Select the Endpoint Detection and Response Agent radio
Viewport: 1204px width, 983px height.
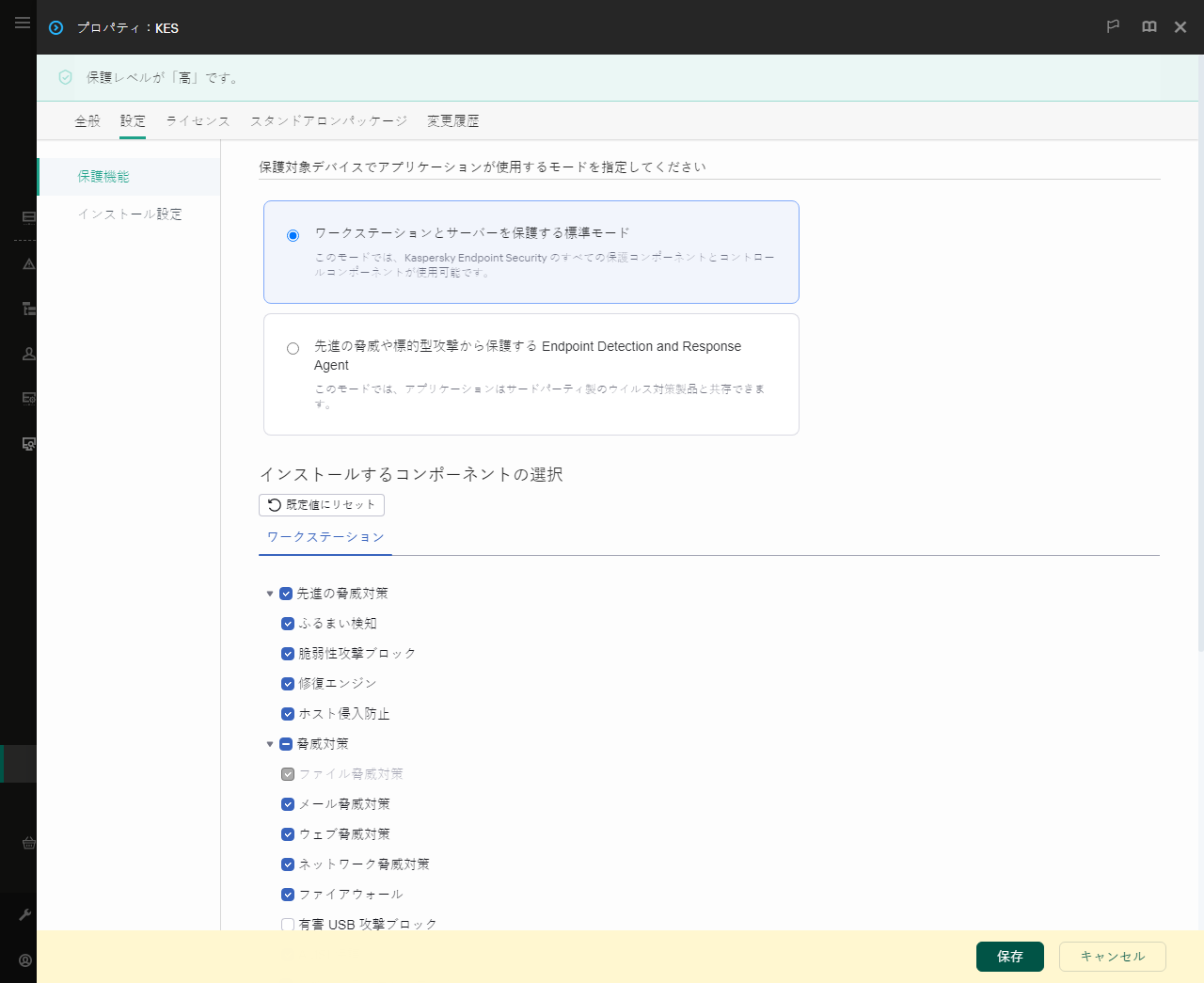pos(293,348)
